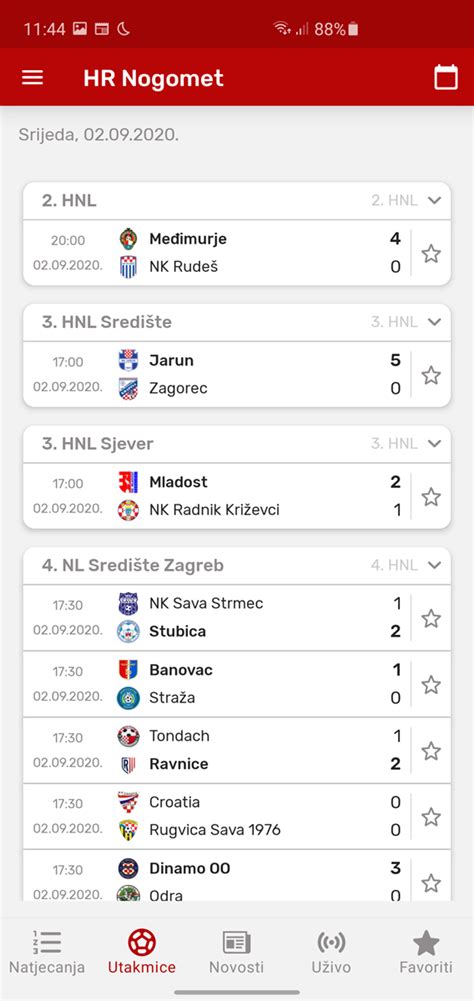Star the Jarun vs Zagorec match
The height and width of the screenshot is (1001, 474).
[431, 375]
